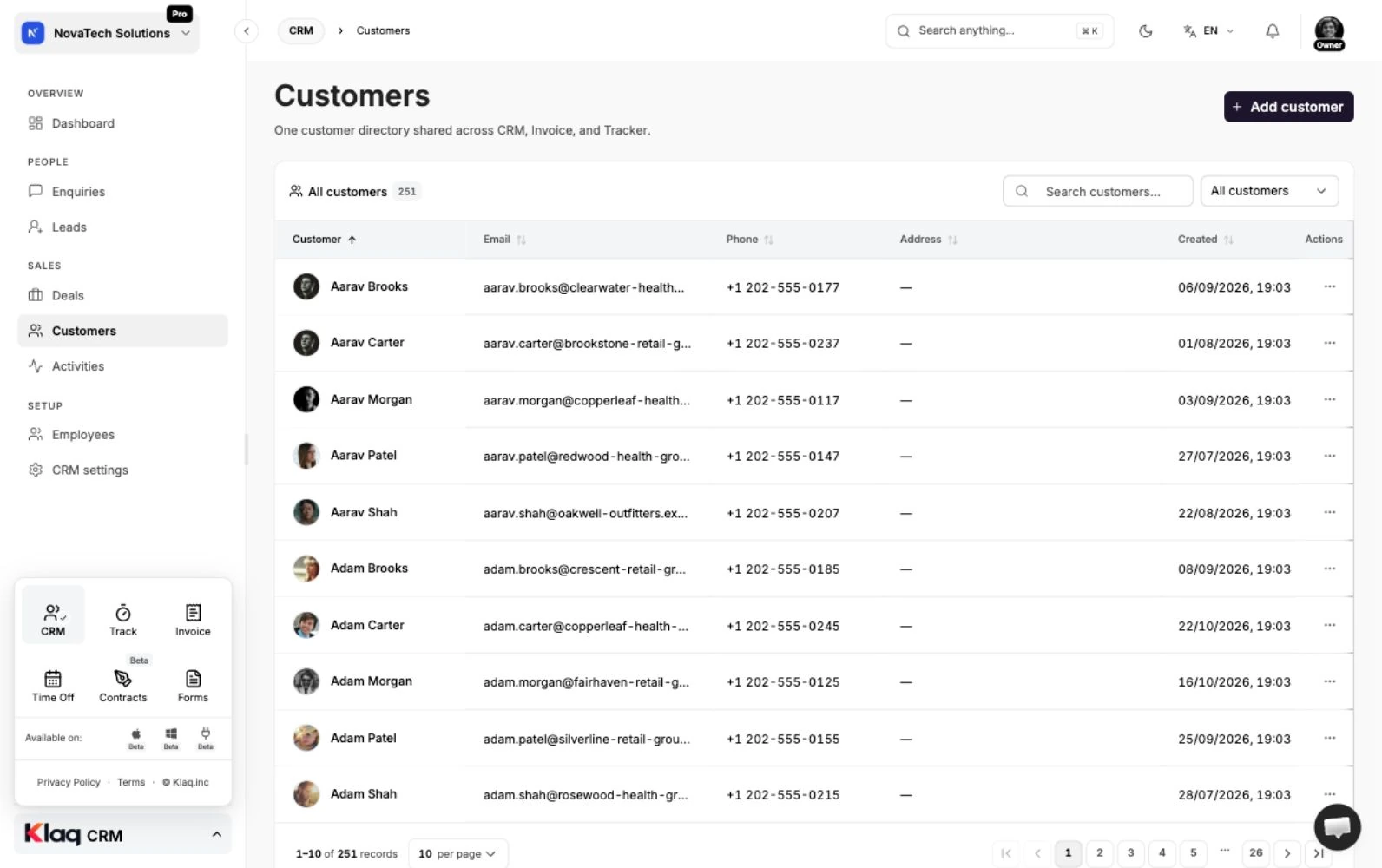The width and height of the screenshot is (1382, 868).
Task: Open the notifications bell
Action: (x=1272, y=31)
